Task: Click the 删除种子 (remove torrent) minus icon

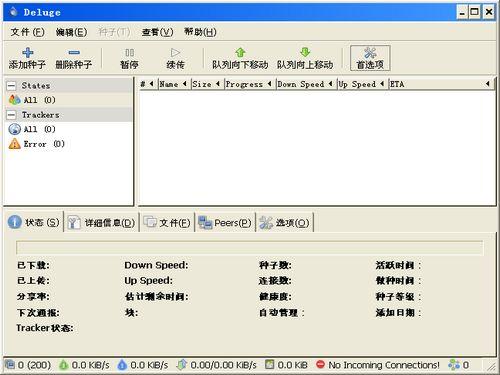Action: click(x=74, y=53)
